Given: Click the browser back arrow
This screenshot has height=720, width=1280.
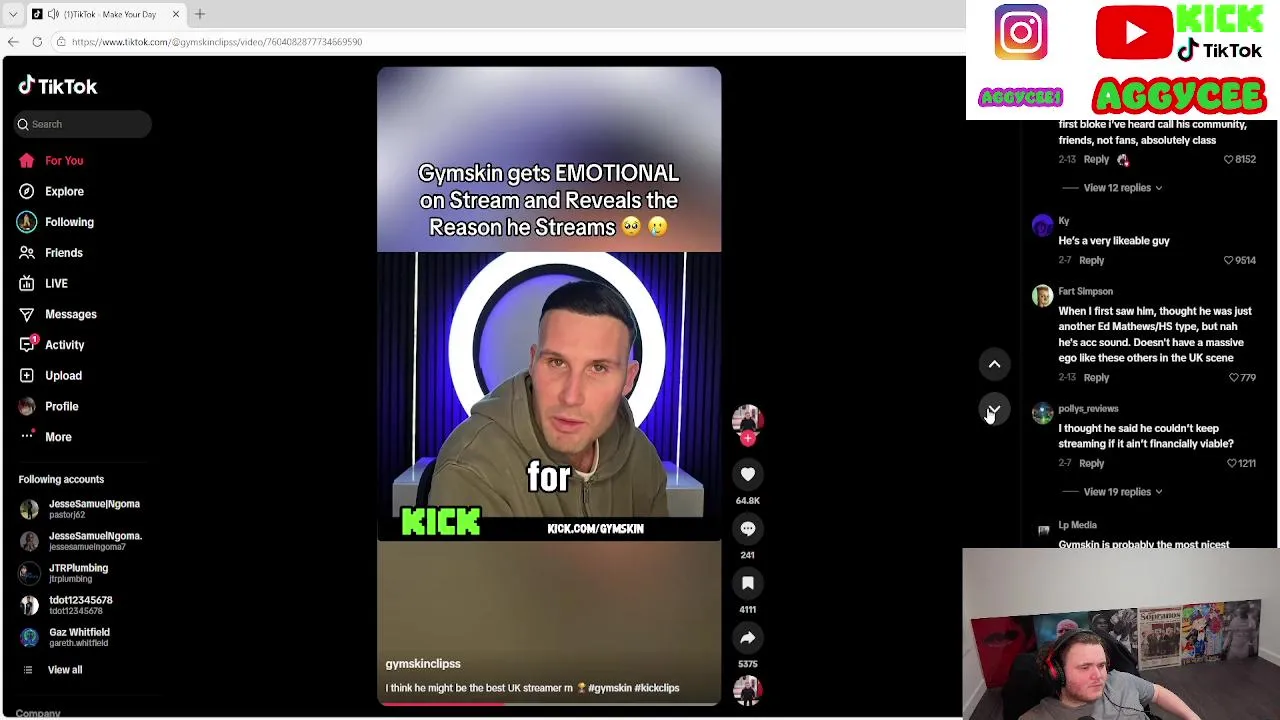Looking at the screenshot, I should click(13, 42).
